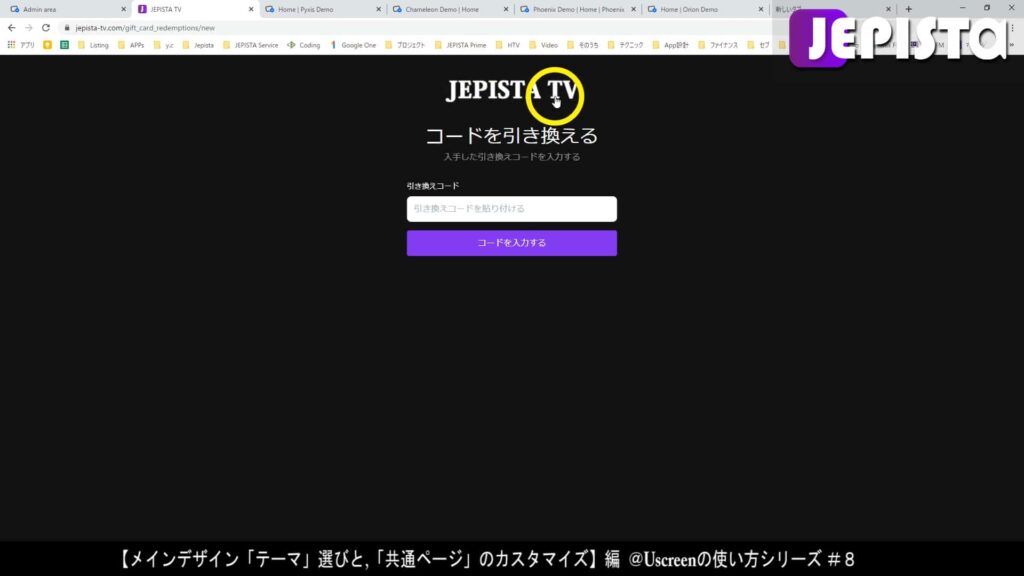
Task: Open the そのうち bookmark folder
Action: (x=583, y=45)
